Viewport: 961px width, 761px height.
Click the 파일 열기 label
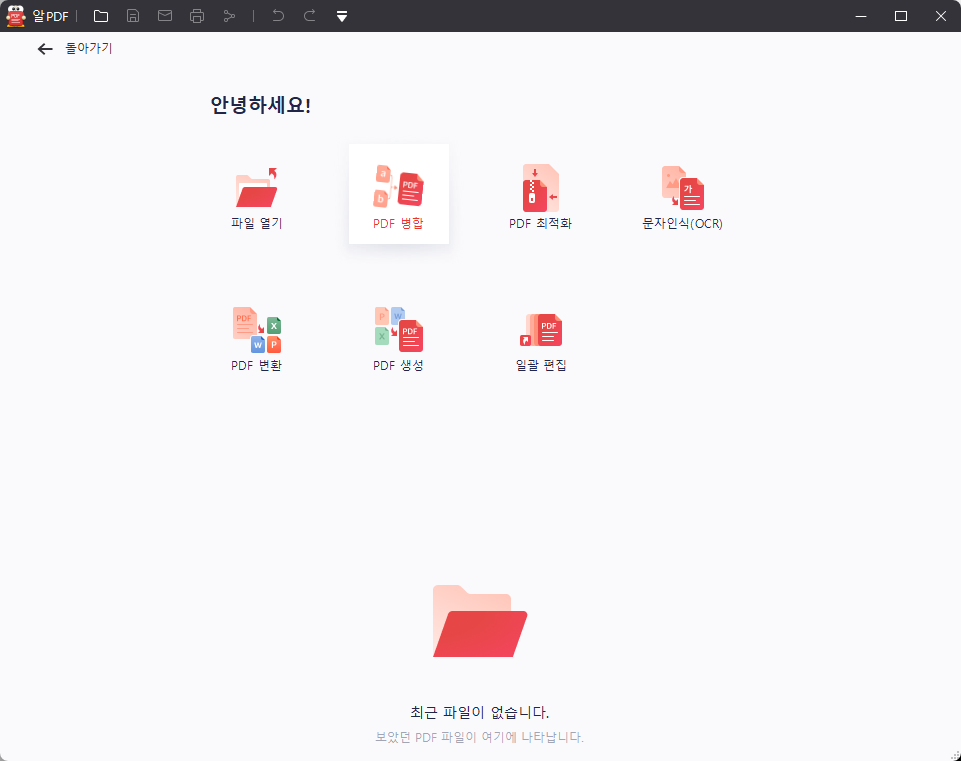257,224
